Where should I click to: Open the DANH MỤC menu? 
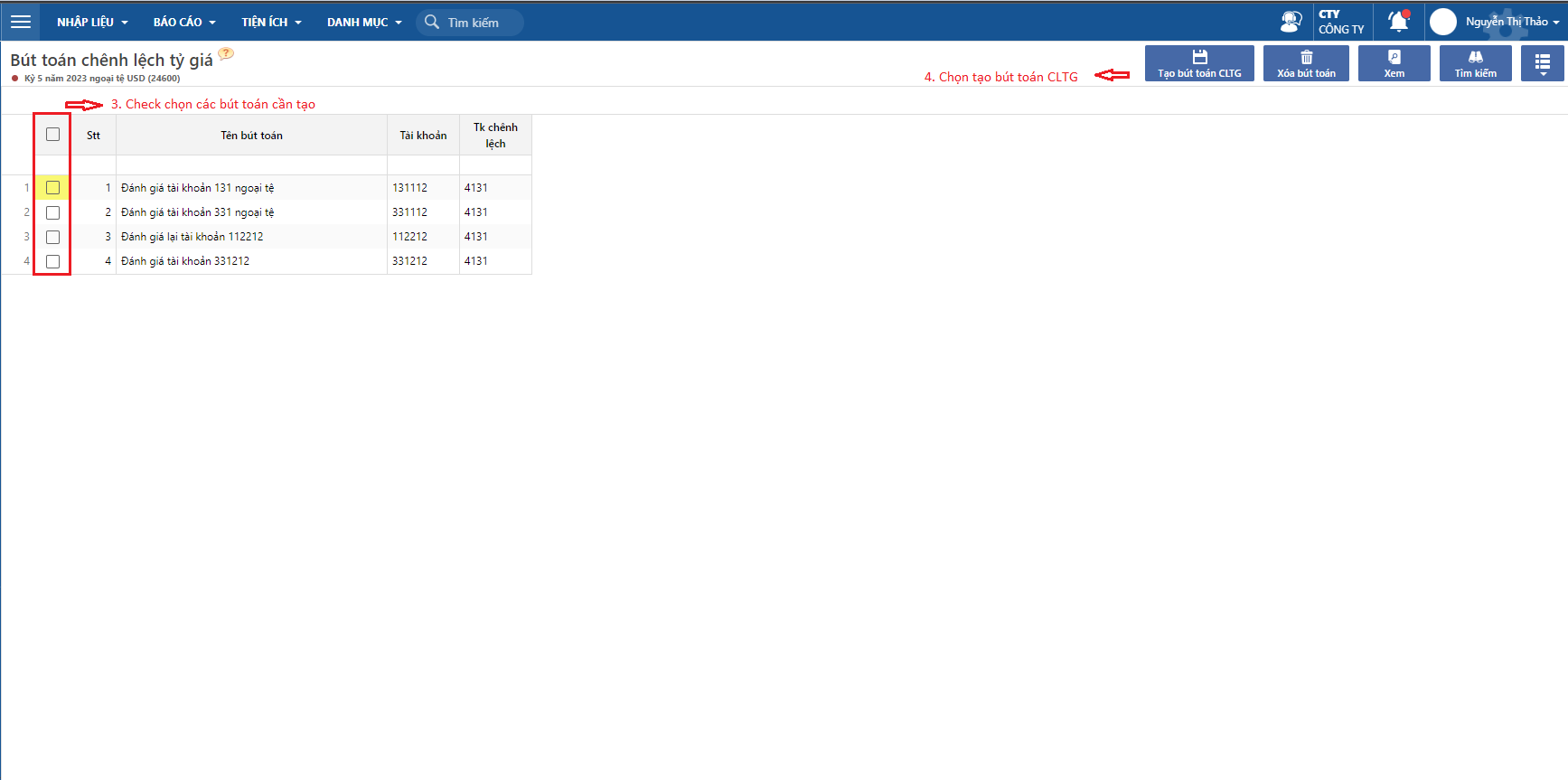pos(364,22)
